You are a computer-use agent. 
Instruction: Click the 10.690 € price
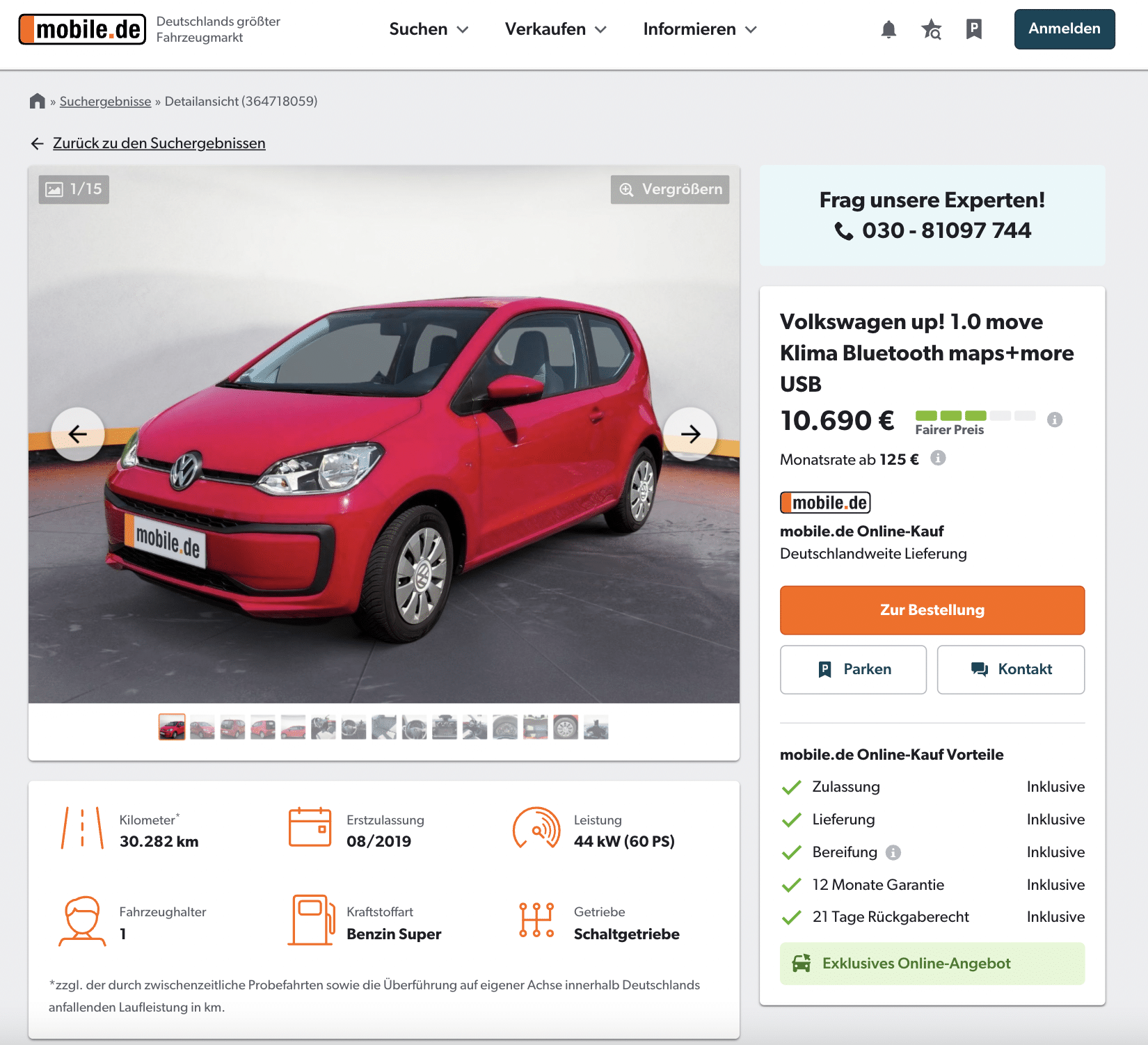[837, 420]
